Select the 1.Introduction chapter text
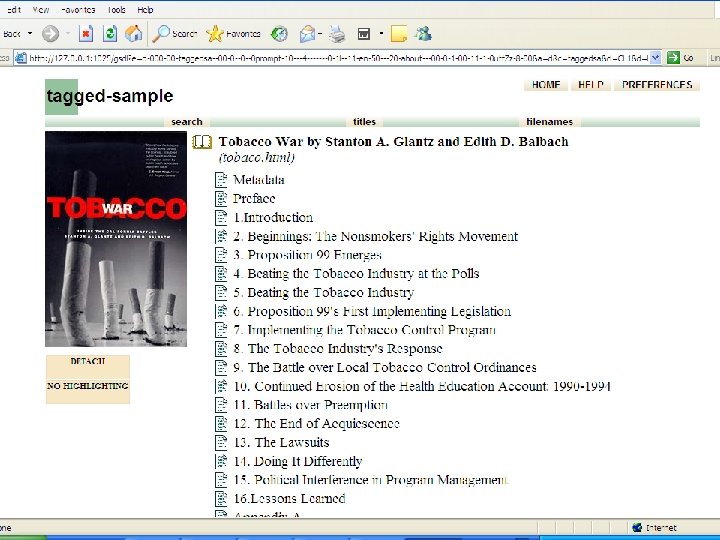Viewport: 720px width, 540px height. 273,217
